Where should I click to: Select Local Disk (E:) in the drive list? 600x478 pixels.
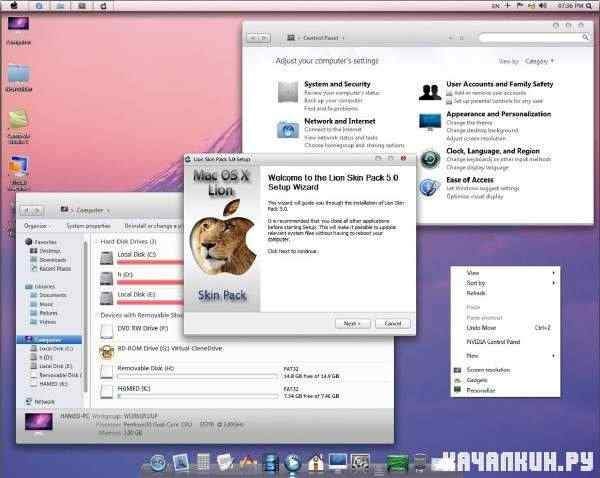[x=136, y=294]
